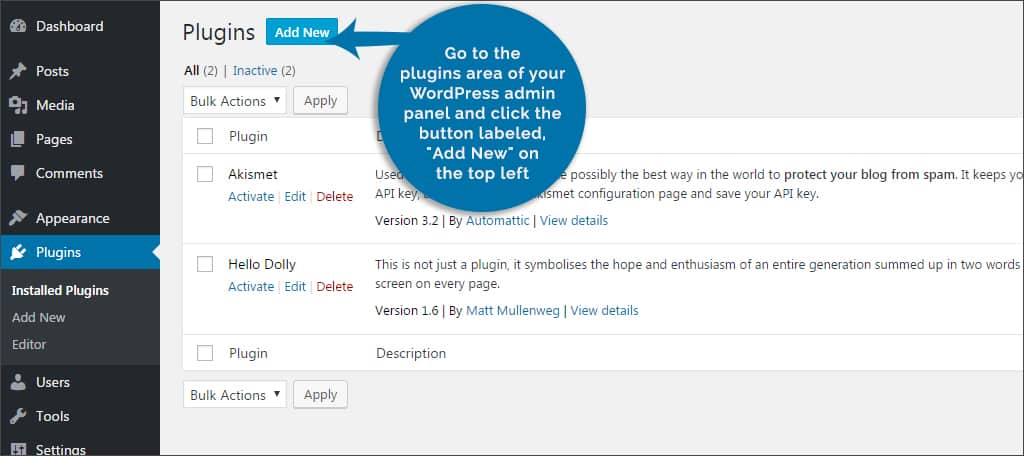Click the Description column footer label
1024x456 pixels.
pyautogui.click(x=411, y=353)
